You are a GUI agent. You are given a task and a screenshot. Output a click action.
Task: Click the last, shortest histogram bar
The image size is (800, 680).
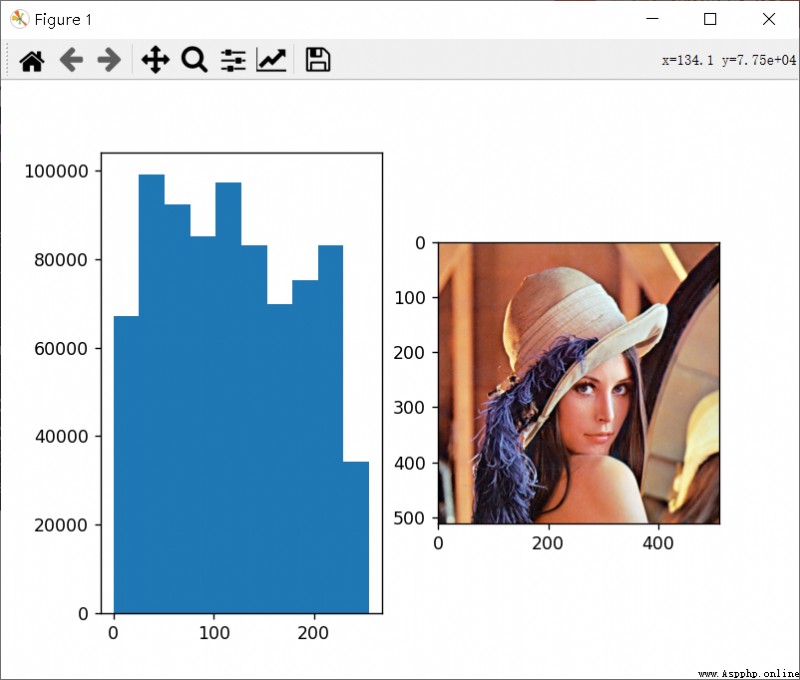tap(356, 538)
